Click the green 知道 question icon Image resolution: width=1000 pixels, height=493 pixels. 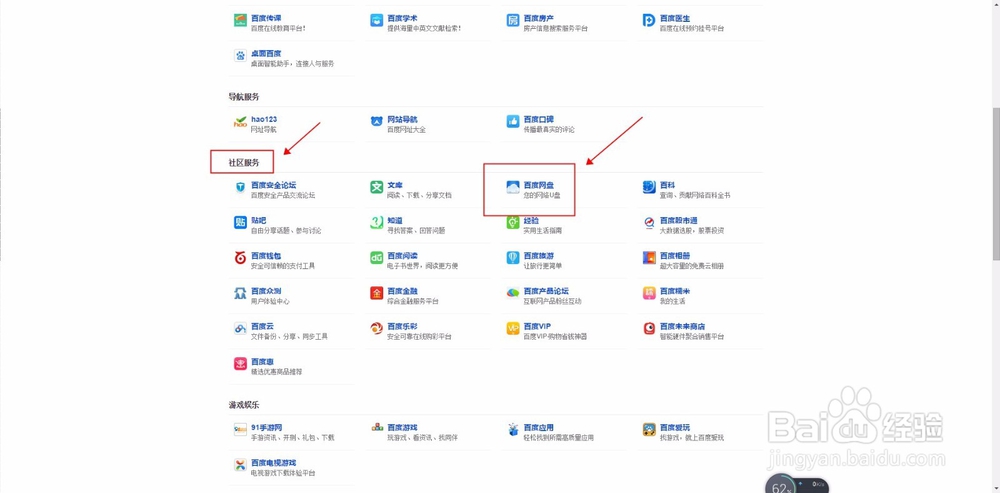click(376, 223)
